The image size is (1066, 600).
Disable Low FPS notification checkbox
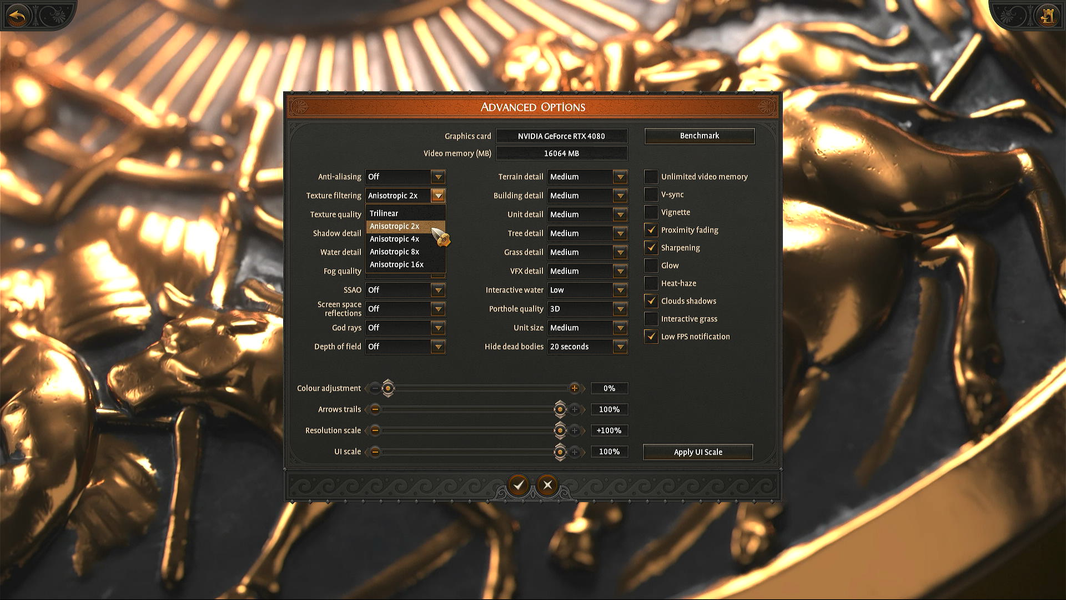pos(651,336)
